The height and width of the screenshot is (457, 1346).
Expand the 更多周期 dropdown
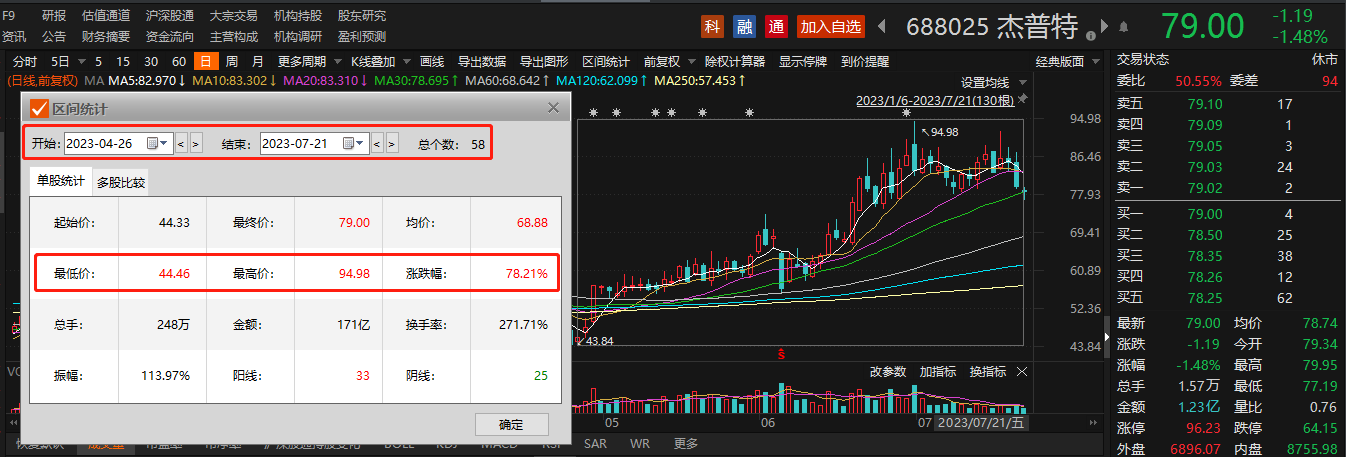[301, 62]
